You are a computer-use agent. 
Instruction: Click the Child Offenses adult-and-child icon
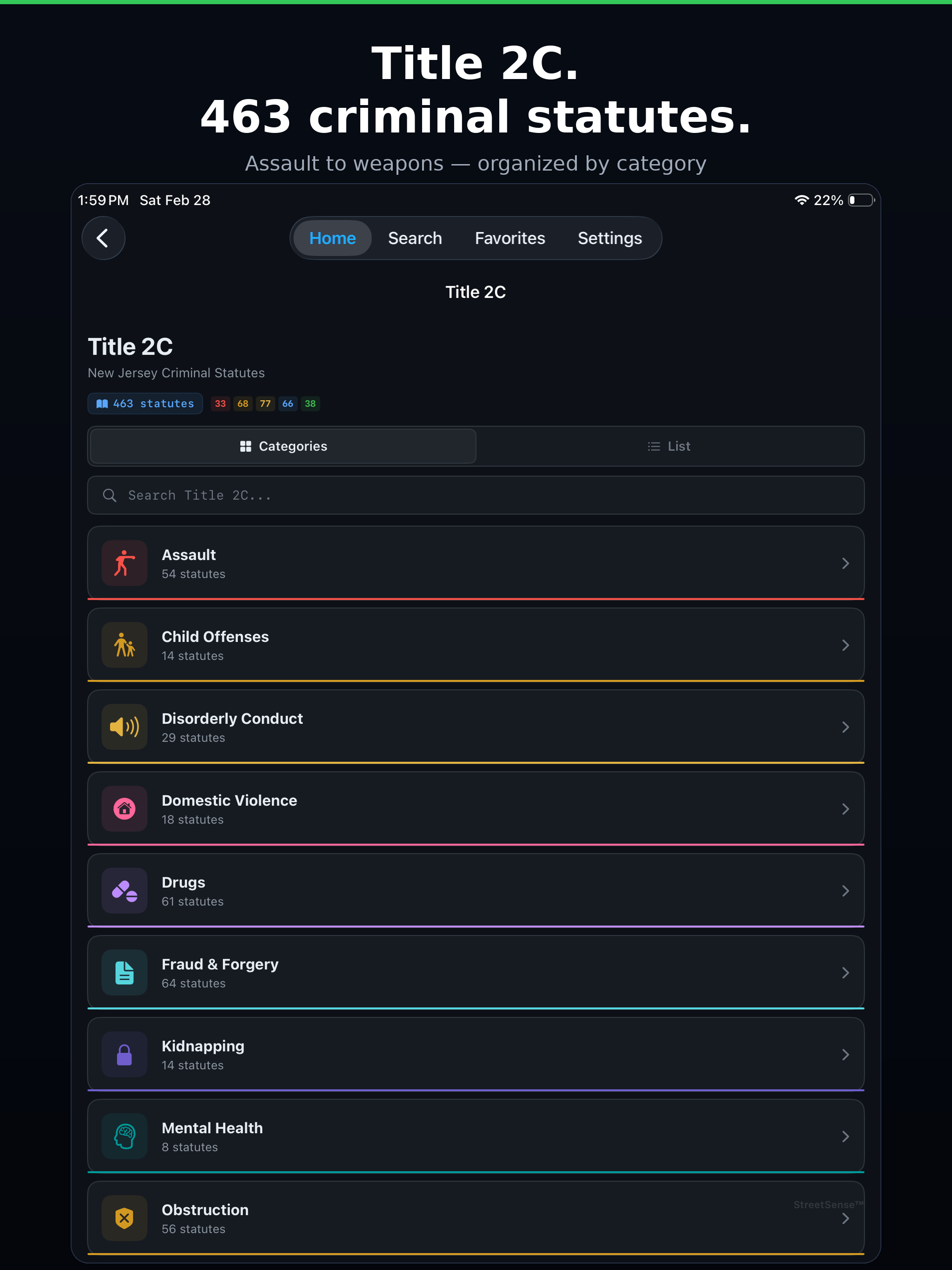[125, 645]
